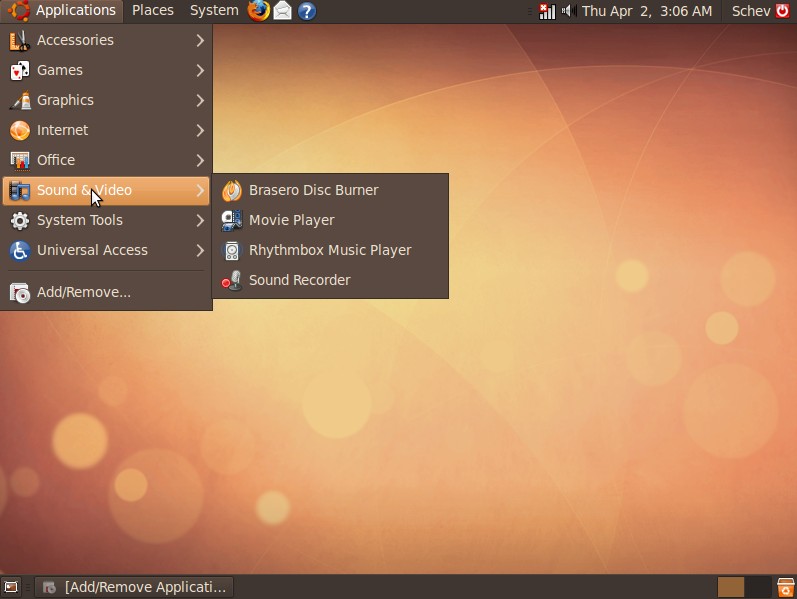
Task: Switch to the first brown workspace
Action: tap(730, 587)
